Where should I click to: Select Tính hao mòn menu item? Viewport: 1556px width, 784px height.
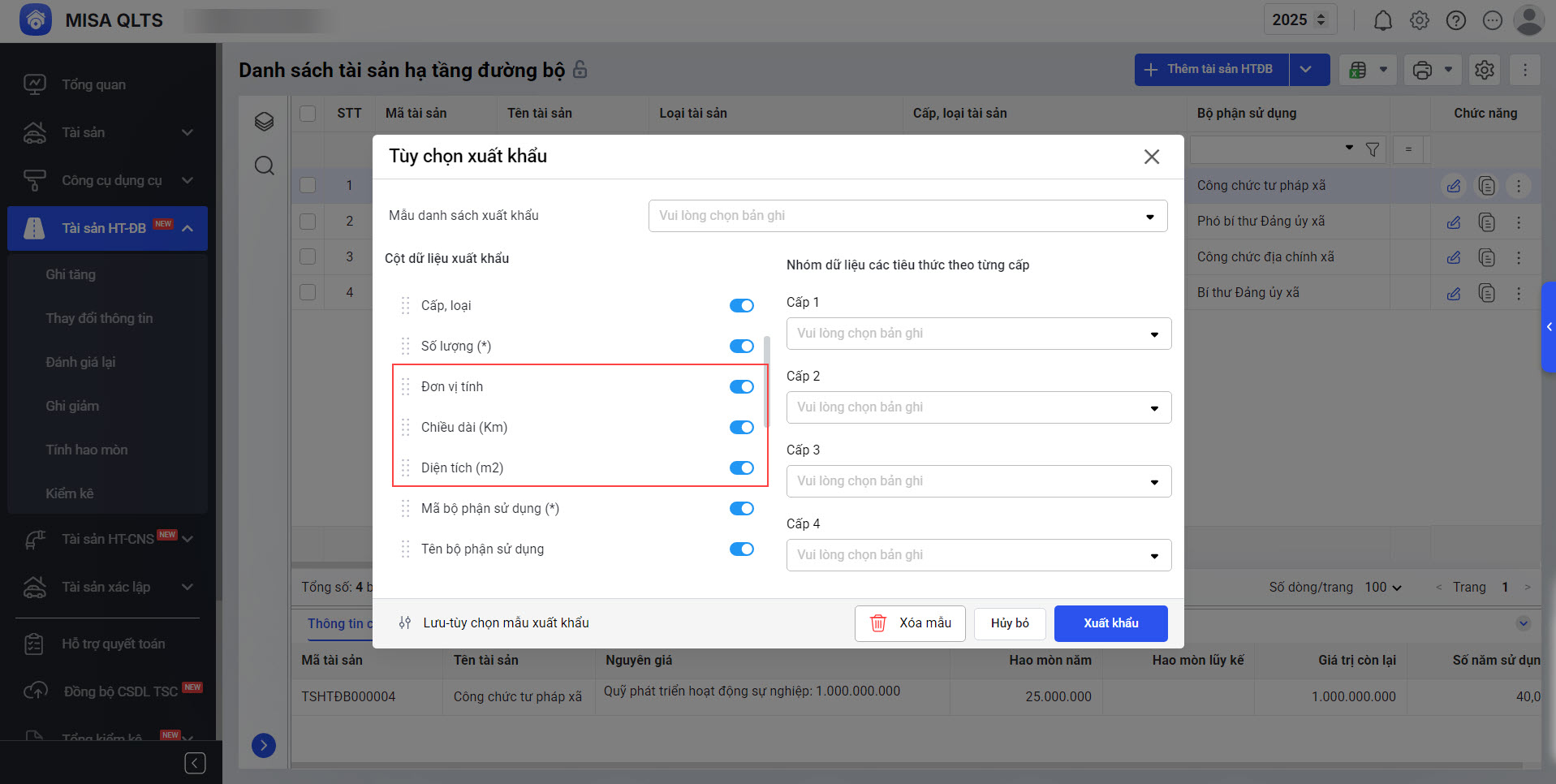(x=86, y=450)
